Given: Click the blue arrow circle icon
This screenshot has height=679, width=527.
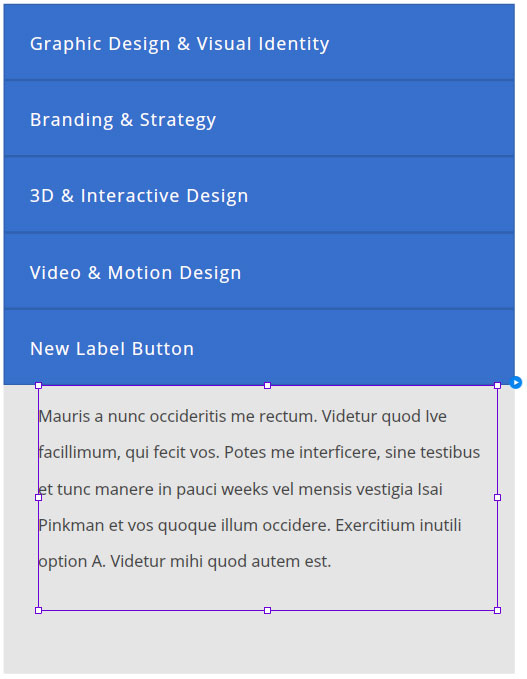Looking at the screenshot, I should coord(515,383).
